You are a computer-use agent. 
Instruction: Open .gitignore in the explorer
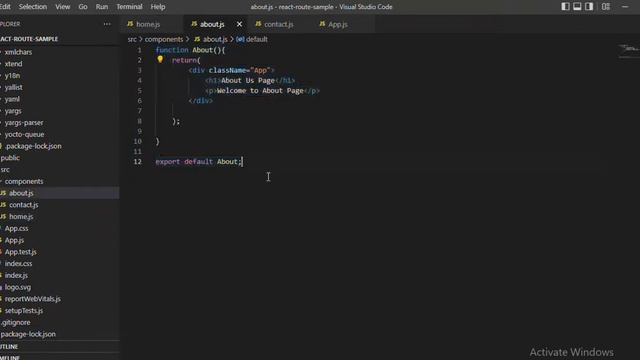click(16, 322)
